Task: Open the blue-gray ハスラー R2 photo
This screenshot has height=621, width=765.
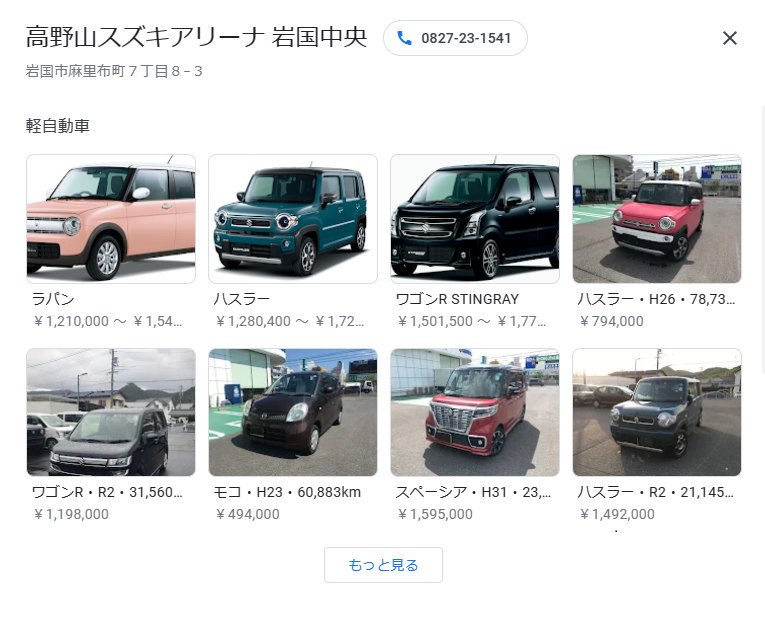Action: (657, 412)
